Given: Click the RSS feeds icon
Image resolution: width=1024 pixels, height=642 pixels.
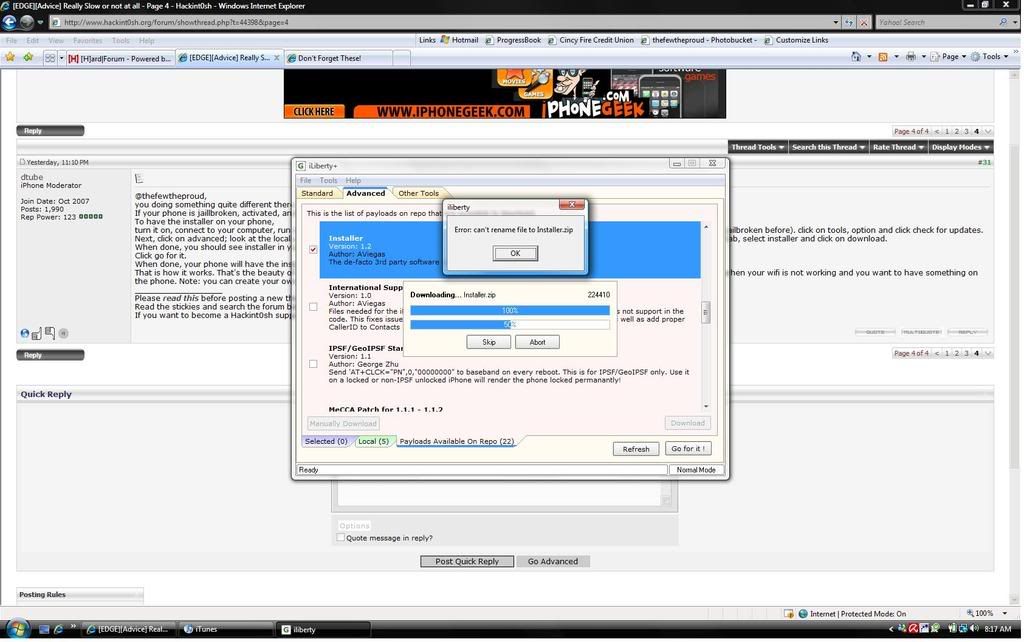Looking at the screenshot, I should tap(883, 57).
